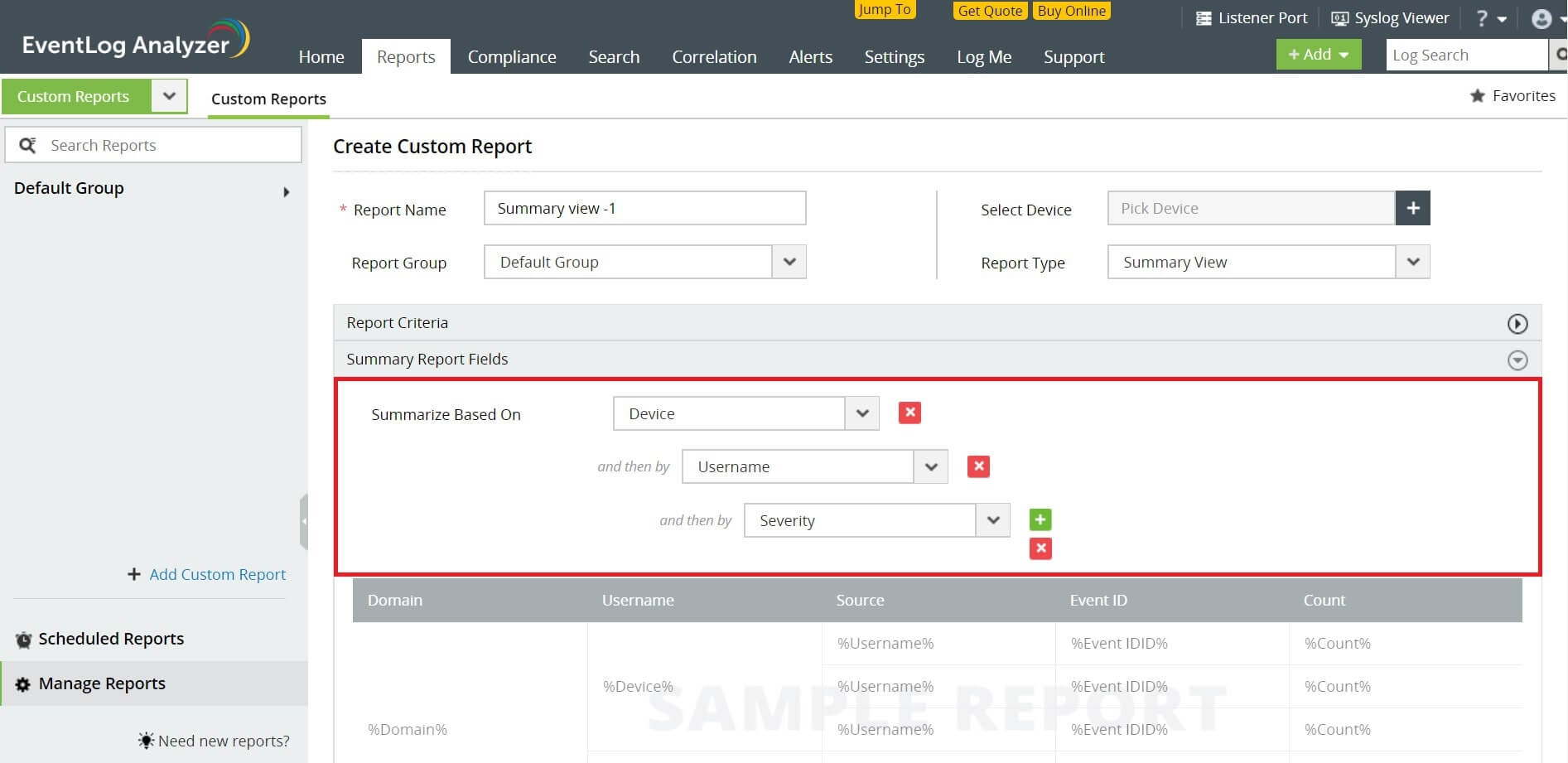The height and width of the screenshot is (763, 1568).
Task: Open the Log Me tab
Action: pos(984,56)
